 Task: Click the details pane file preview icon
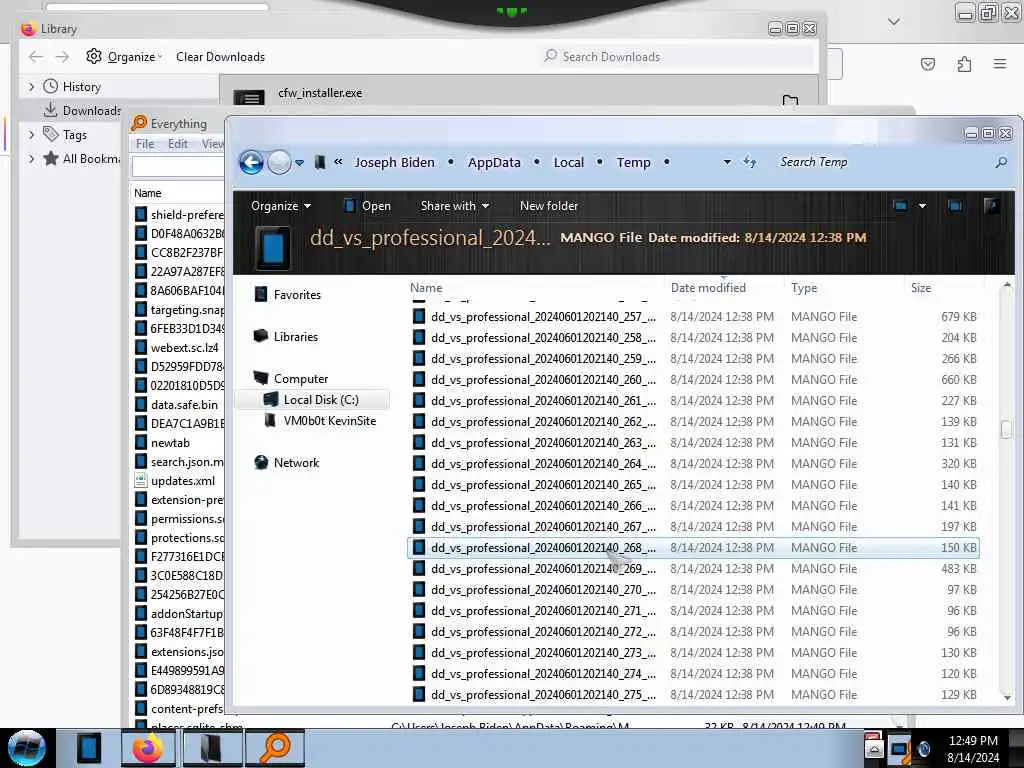click(273, 248)
